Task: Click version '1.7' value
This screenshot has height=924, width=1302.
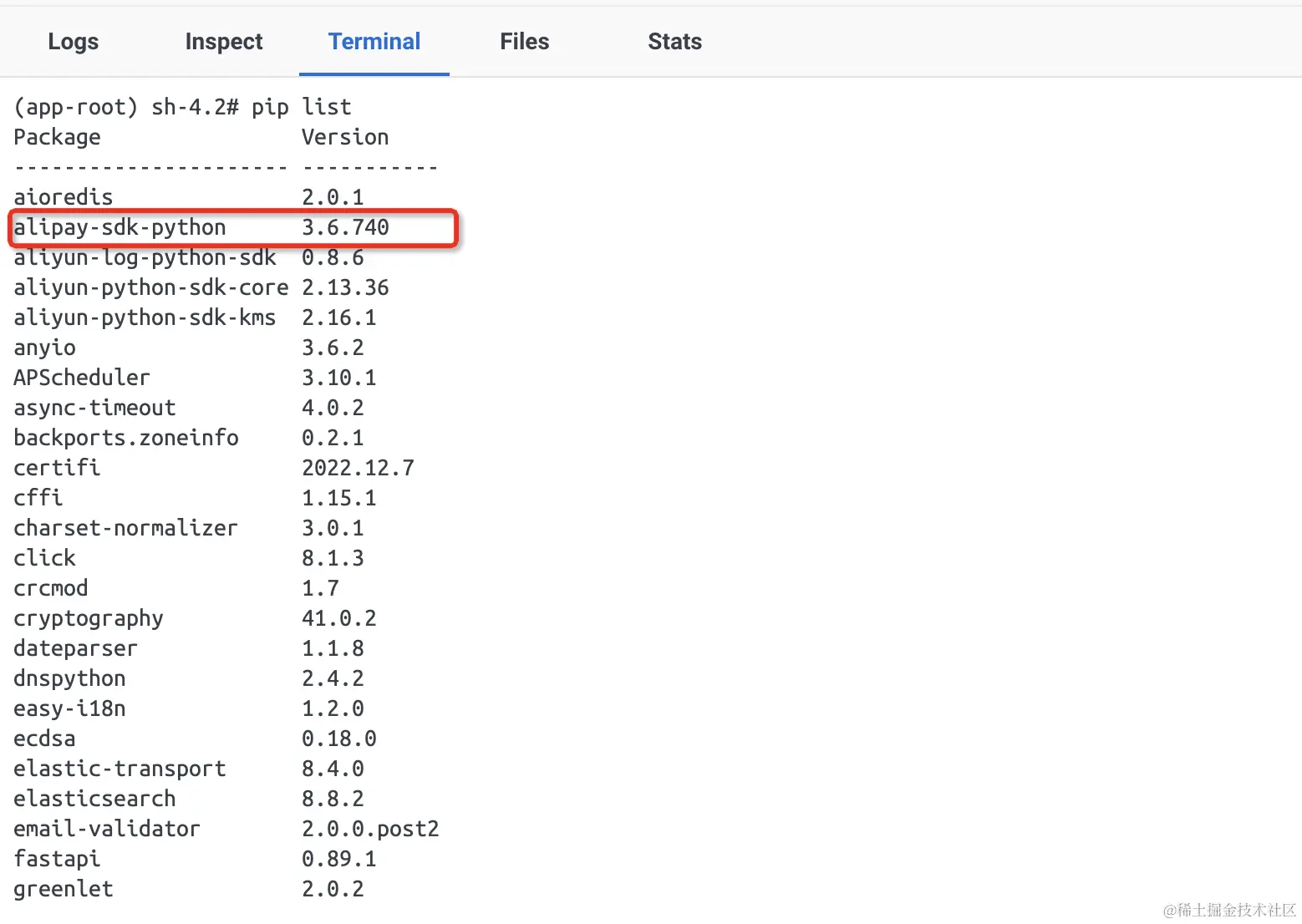Action: click(320, 588)
